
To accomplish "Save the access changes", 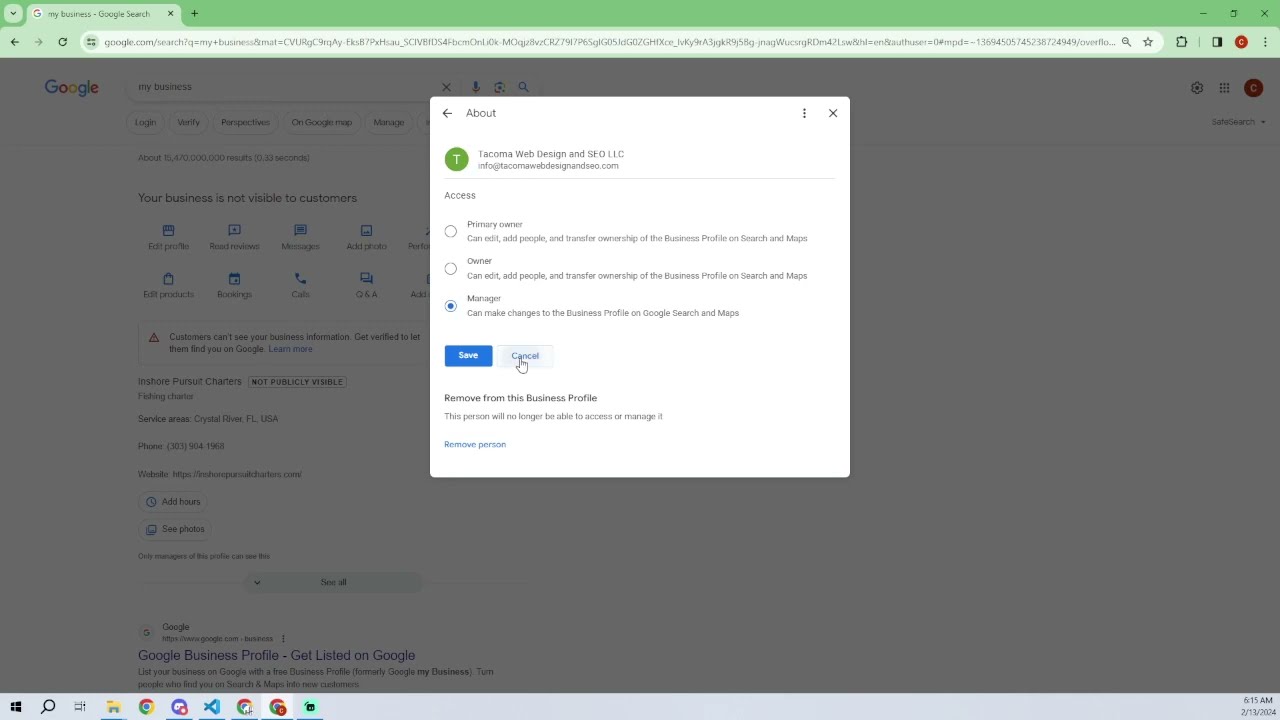I will [468, 356].
